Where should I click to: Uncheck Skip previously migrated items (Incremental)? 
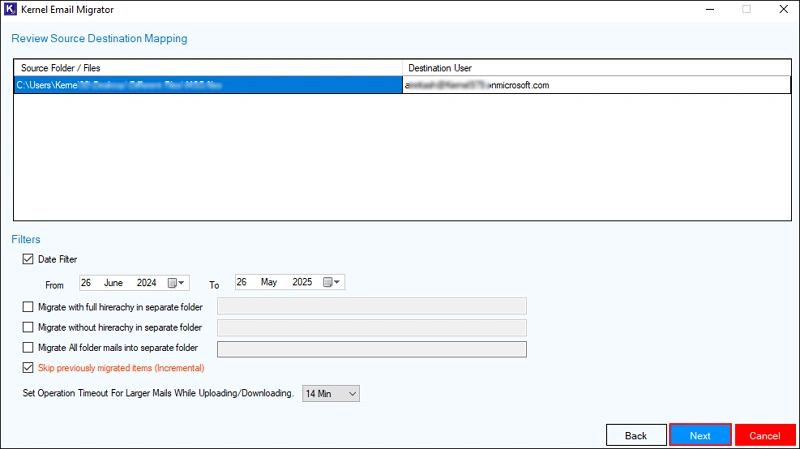(x=28, y=367)
